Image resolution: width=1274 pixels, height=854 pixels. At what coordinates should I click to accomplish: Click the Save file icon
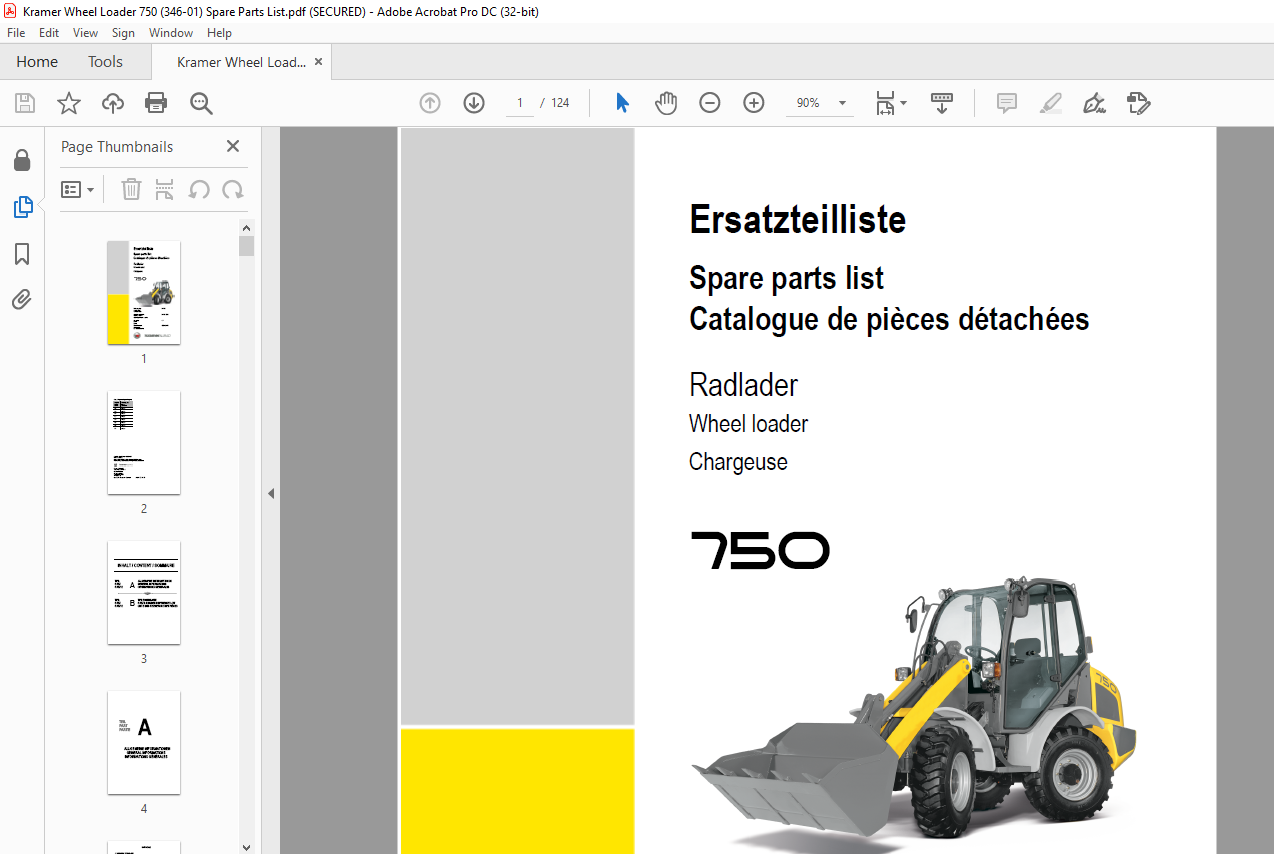[x=24, y=103]
